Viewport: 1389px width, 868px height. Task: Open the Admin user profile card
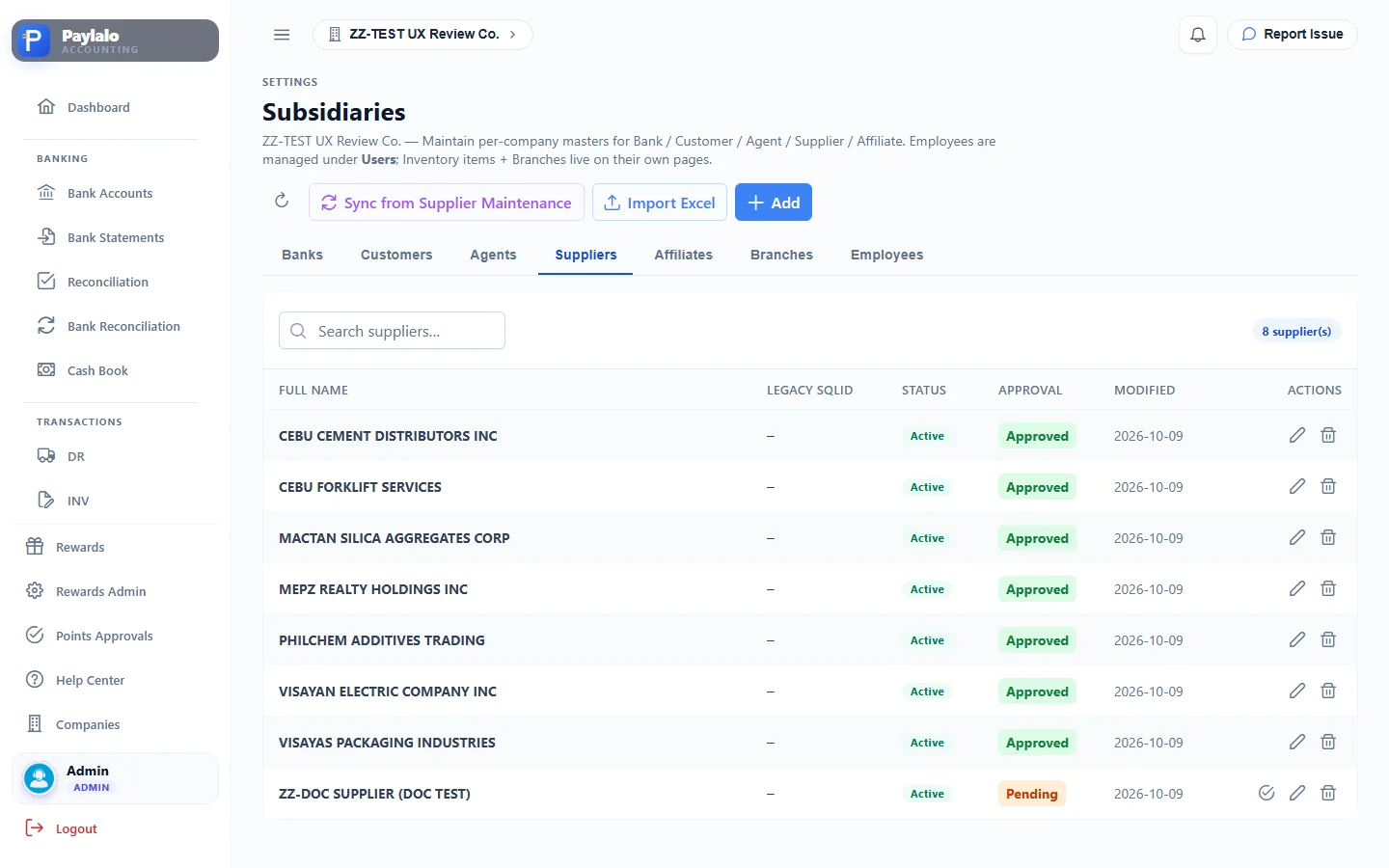point(115,778)
